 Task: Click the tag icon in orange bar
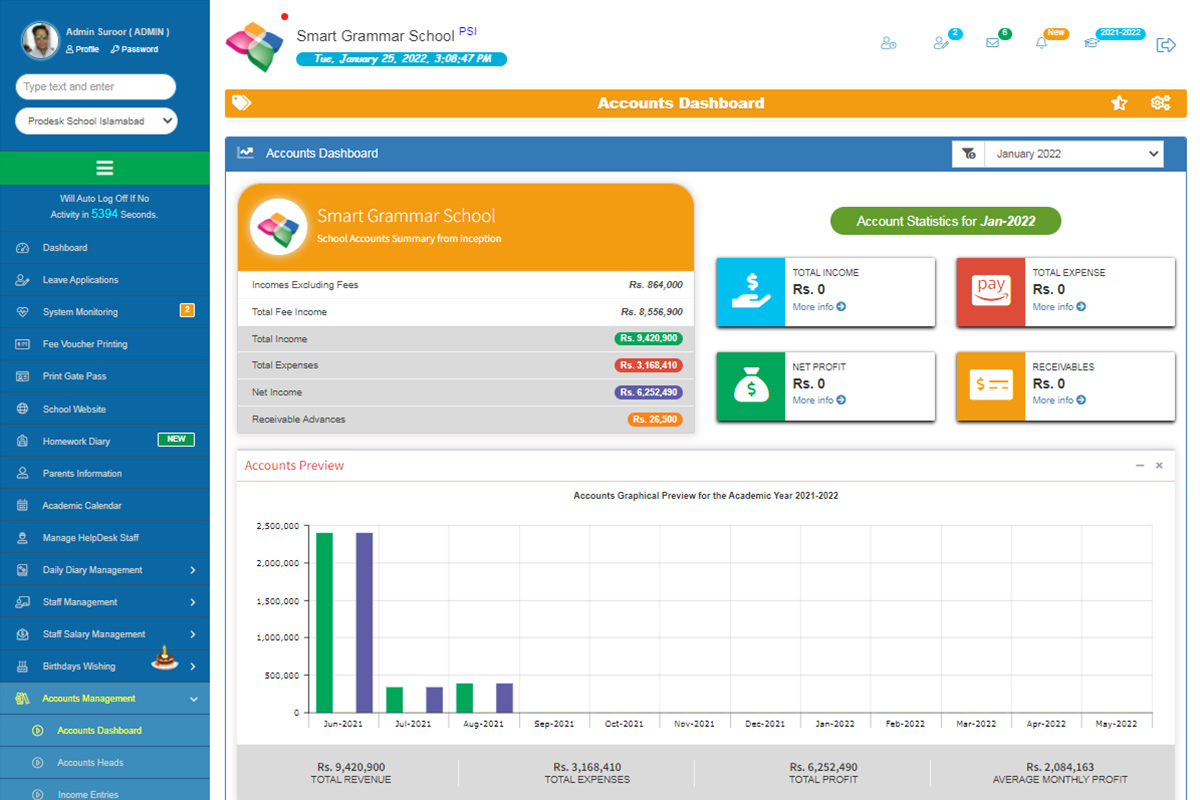[x=241, y=103]
